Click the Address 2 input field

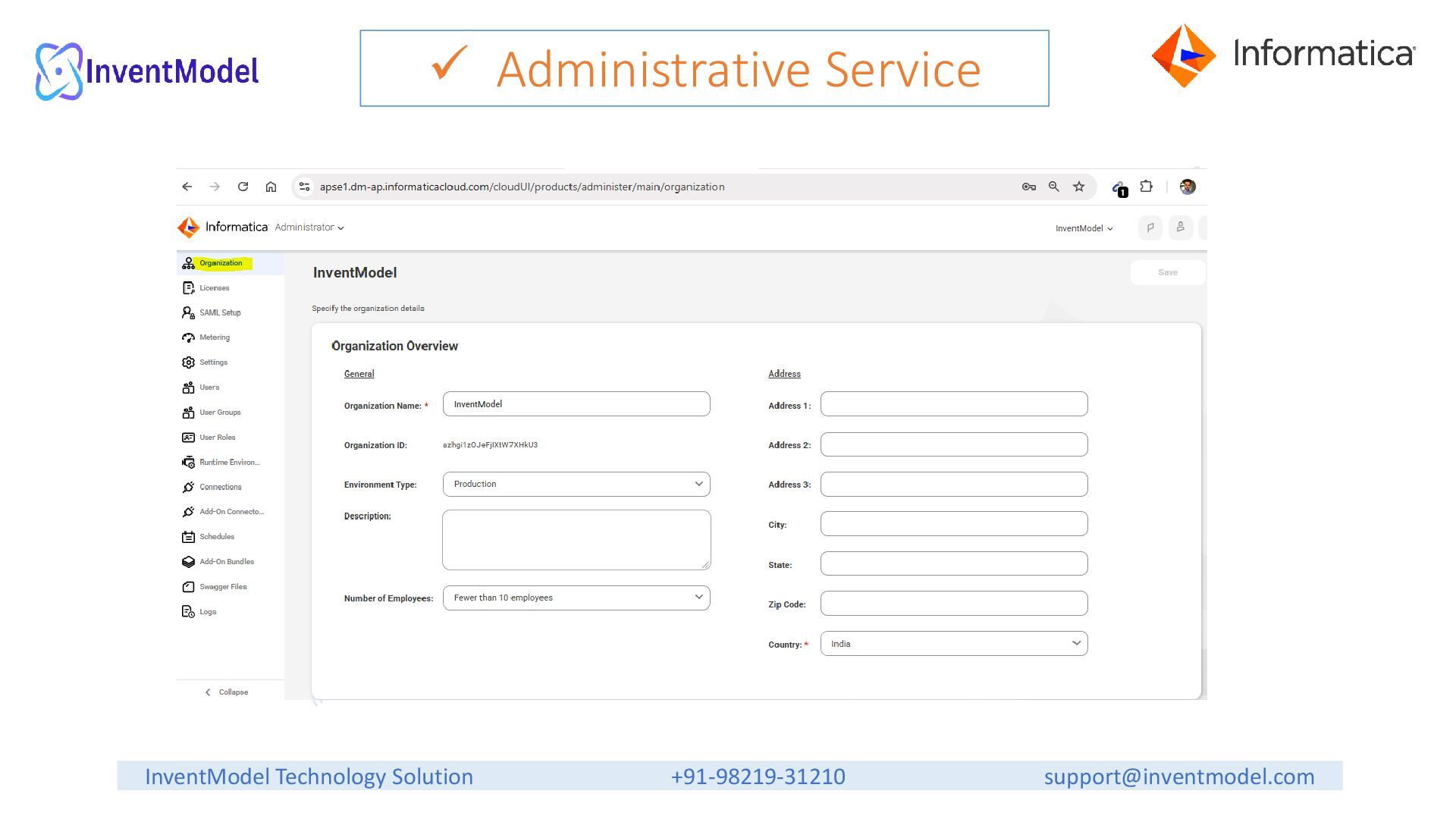point(954,444)
